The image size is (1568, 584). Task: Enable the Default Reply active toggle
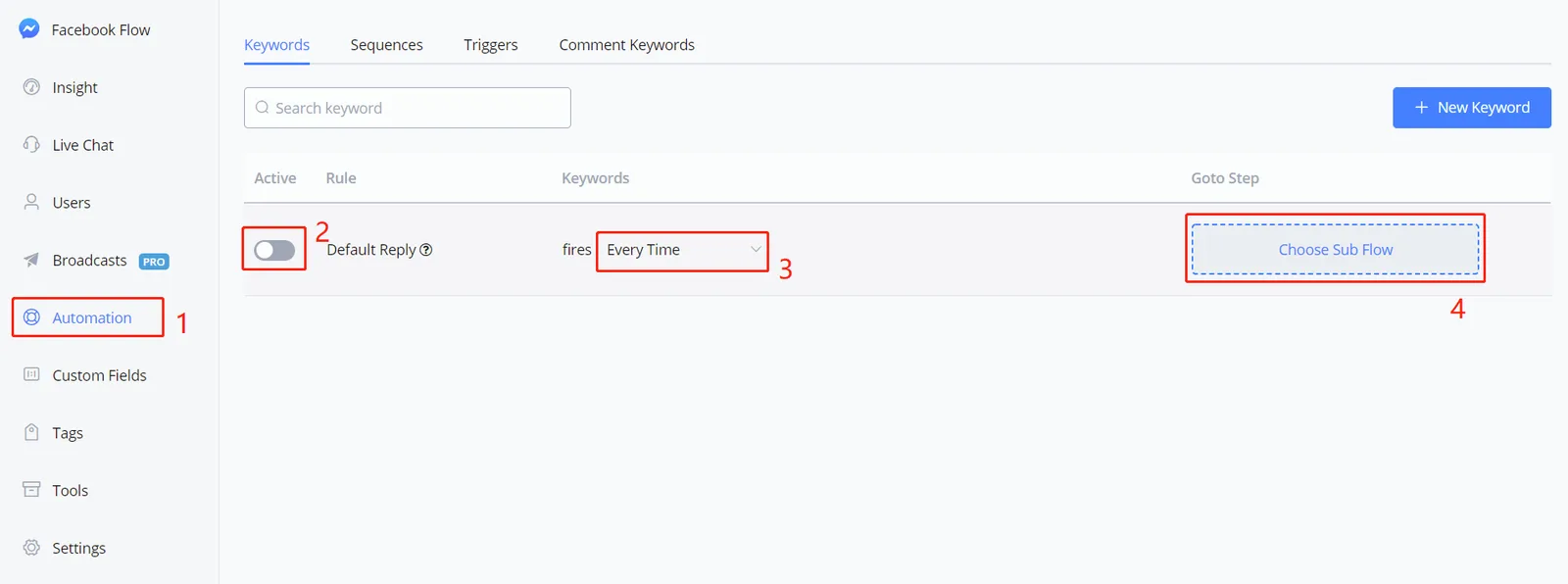(274, 250)
